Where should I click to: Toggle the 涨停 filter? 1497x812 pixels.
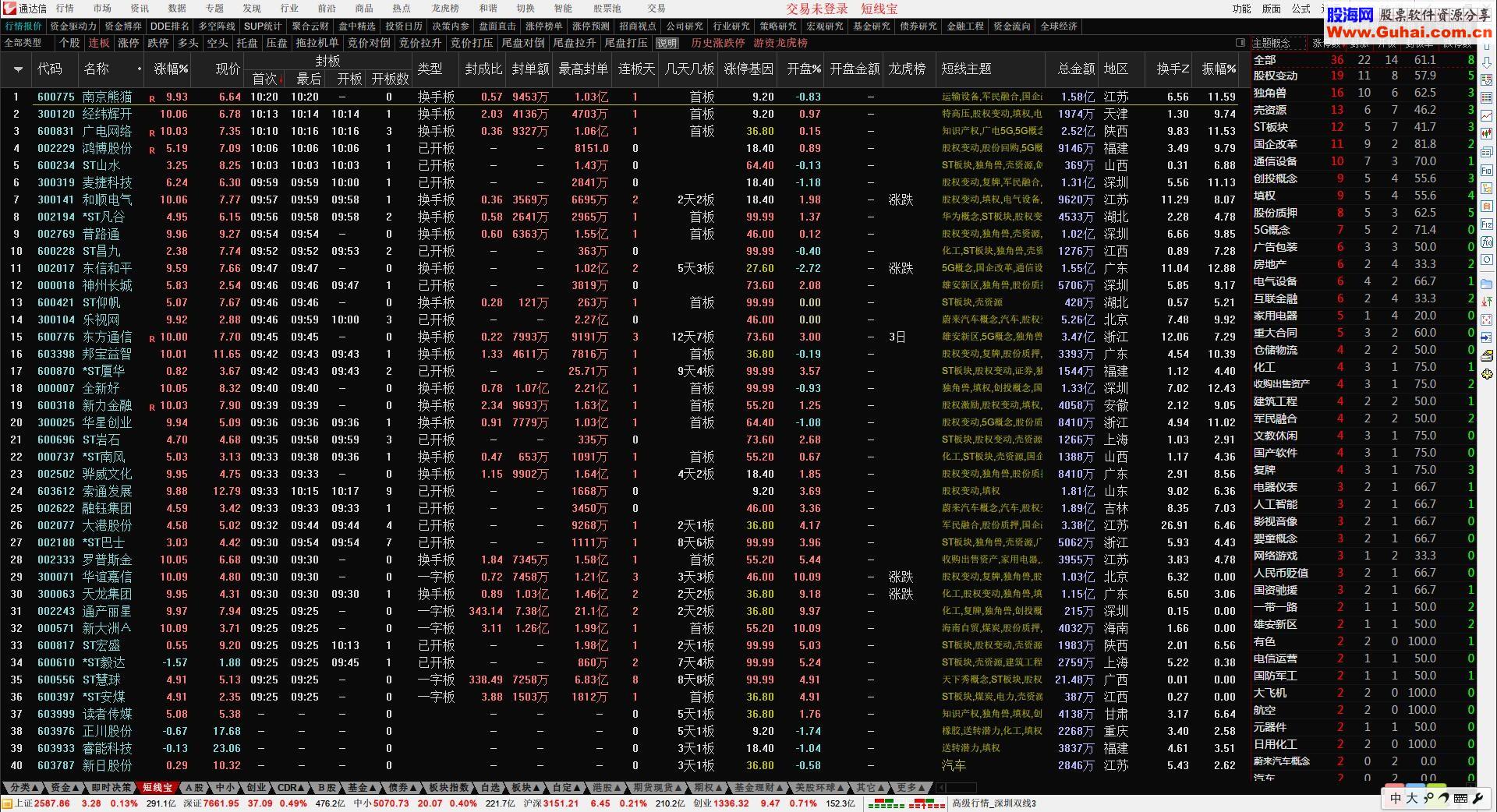129,43
